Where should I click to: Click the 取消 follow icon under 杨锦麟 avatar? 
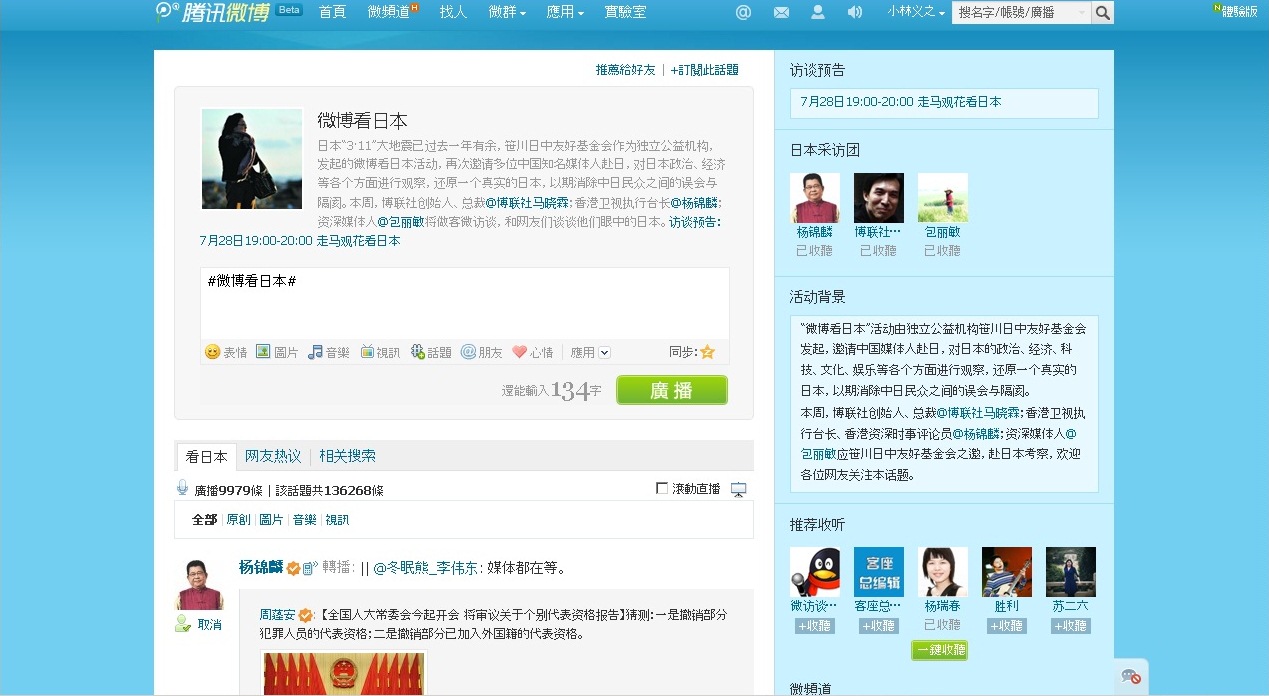point(183,624)
